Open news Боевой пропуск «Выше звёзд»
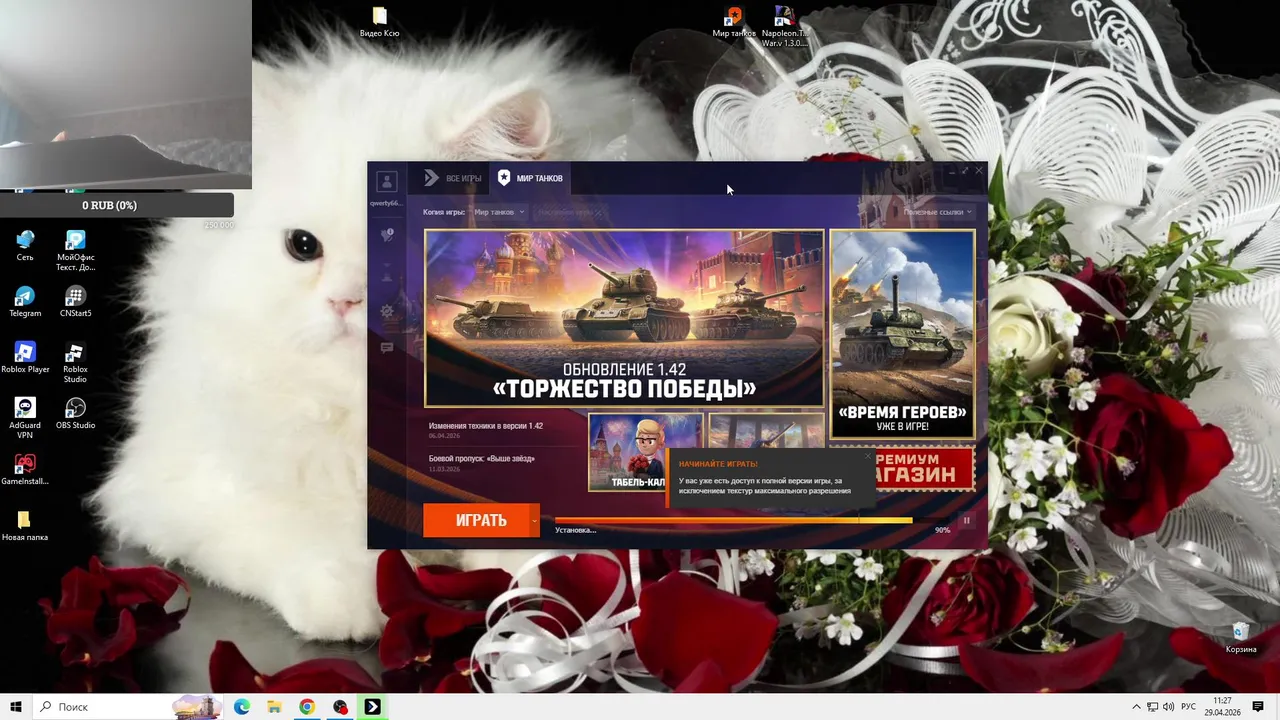Screen dimensions: 1280x720 point(482,458)
